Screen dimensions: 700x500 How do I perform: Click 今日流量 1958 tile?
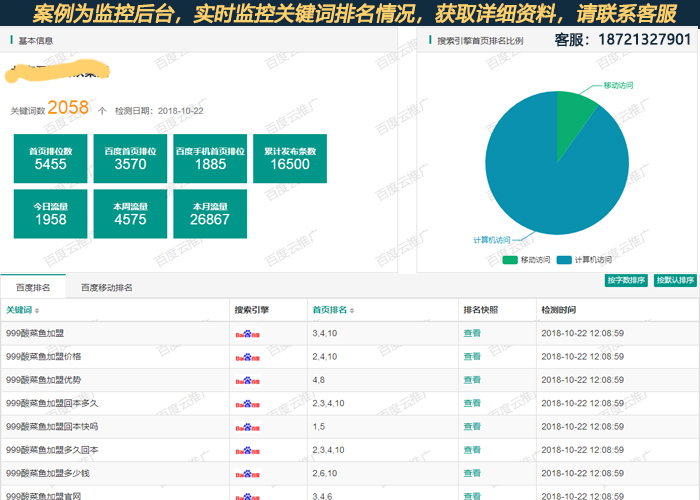tap(50, 214)
